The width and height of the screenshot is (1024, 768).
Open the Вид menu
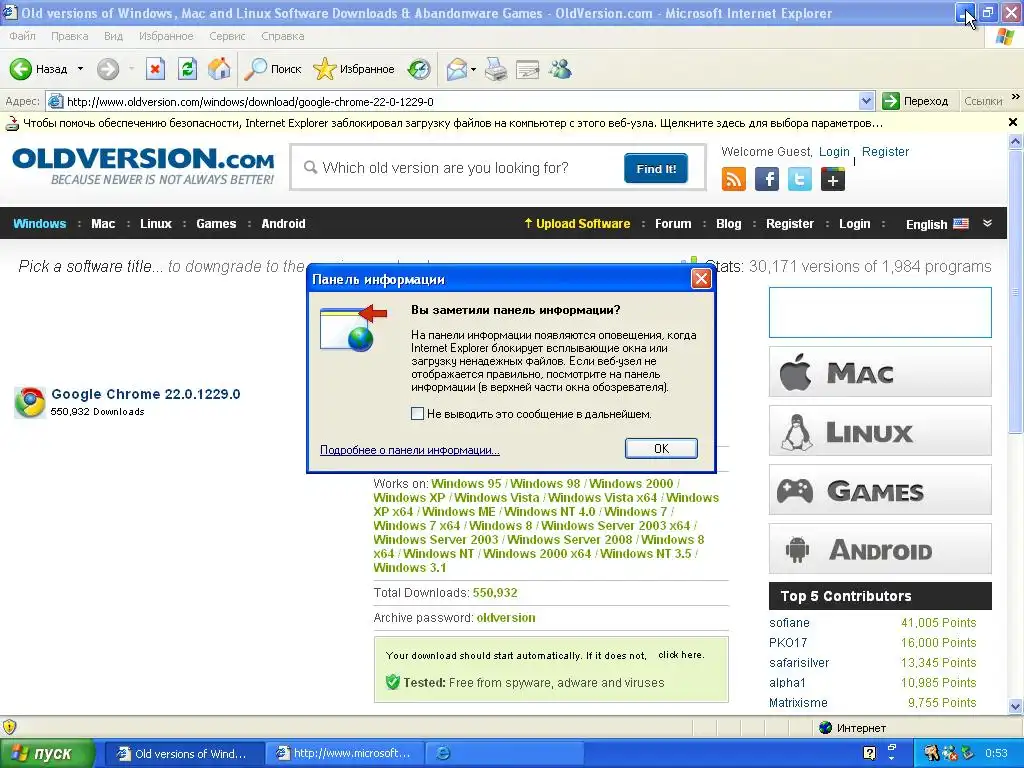pyautogui.click(x=114, y=36)
